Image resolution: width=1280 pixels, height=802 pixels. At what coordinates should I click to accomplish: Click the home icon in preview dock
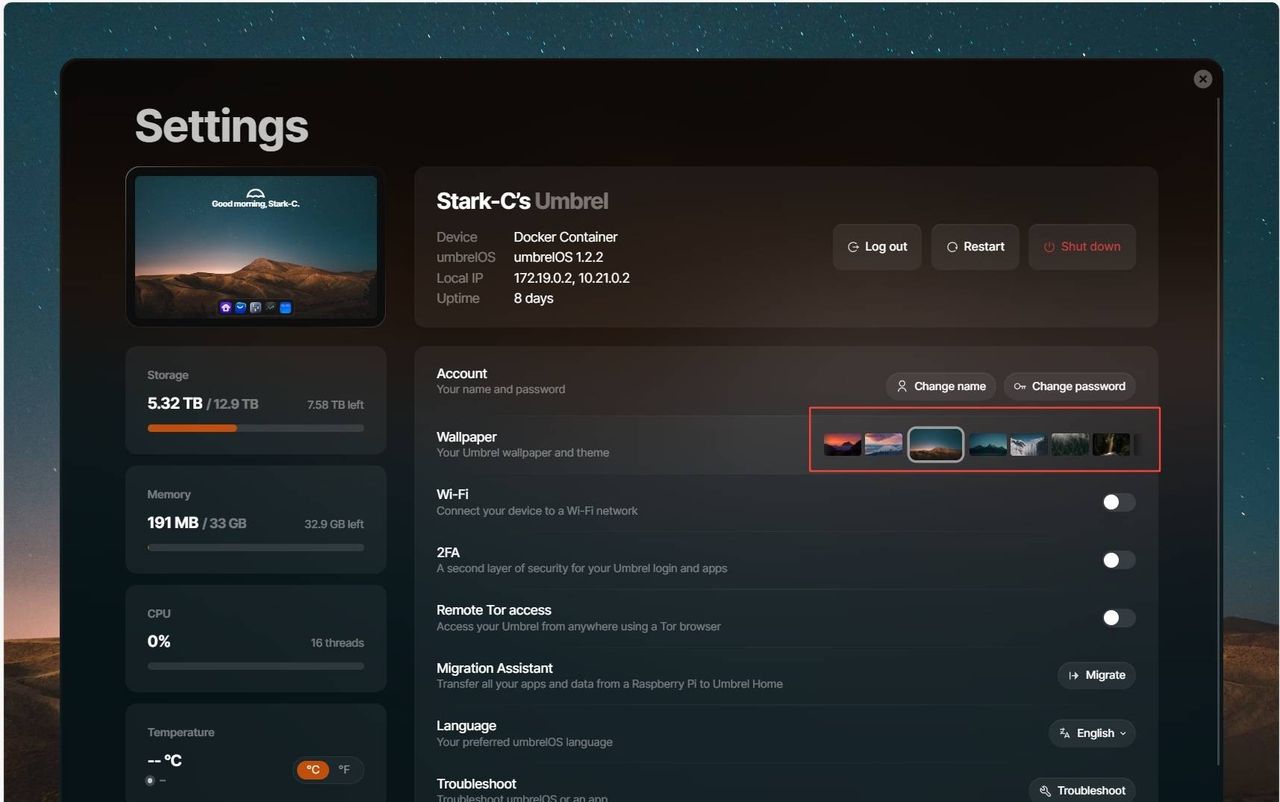pos(226,308)
